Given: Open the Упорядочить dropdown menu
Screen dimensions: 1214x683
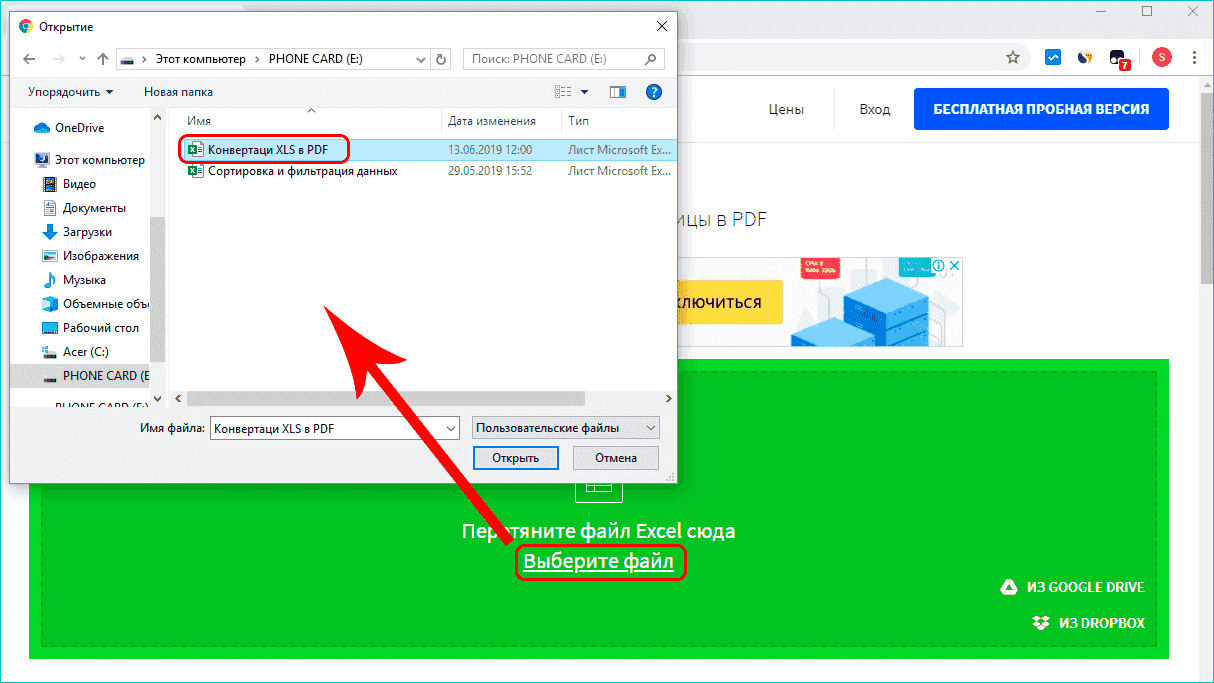Looking at the screenshot, I should pos(70,92).
